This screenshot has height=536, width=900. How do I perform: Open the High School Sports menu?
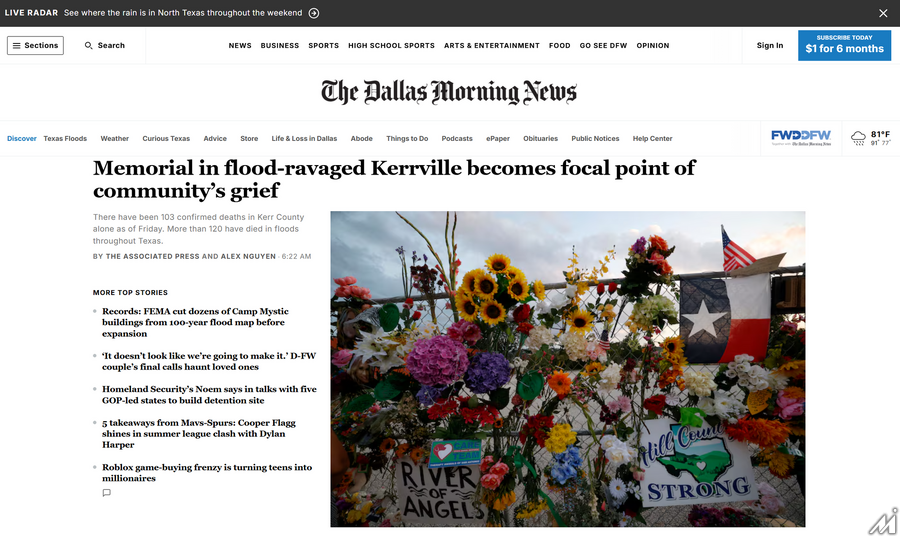coord(391,45)
